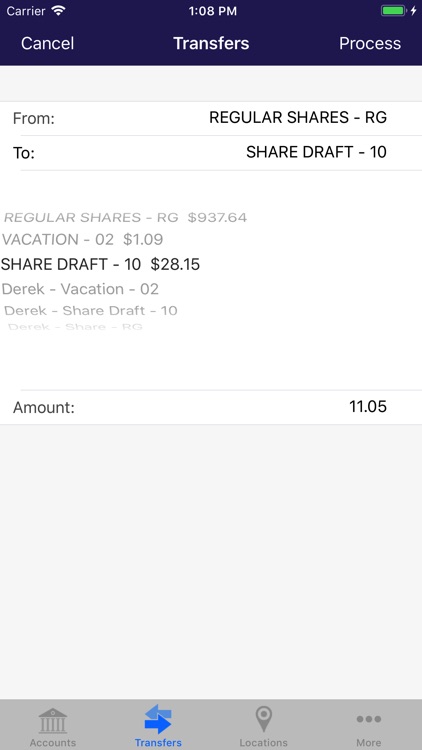
Task: Cancel the transfer
Action: tap(47, 44)
